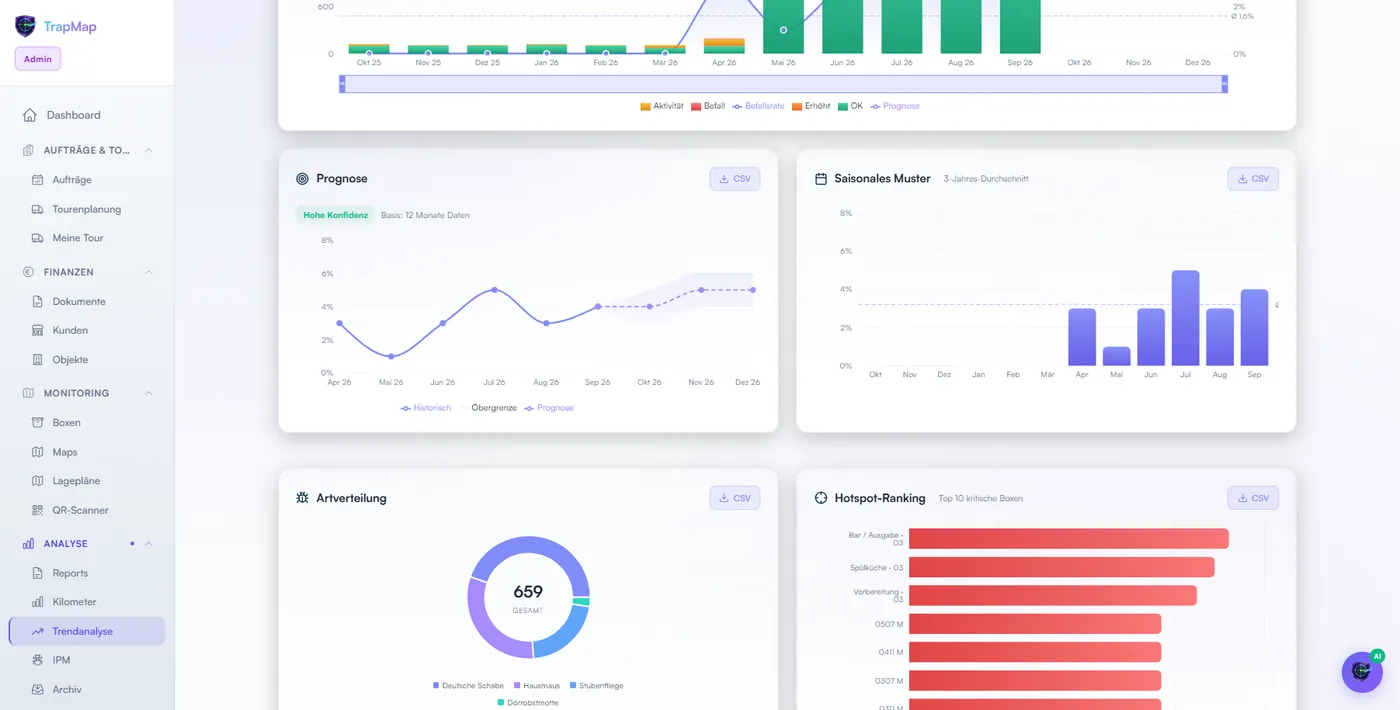This screenshot has width=1400, height=710.
Task: Click the Jul 26 point on Prognose line
Action: pos(494,290)
